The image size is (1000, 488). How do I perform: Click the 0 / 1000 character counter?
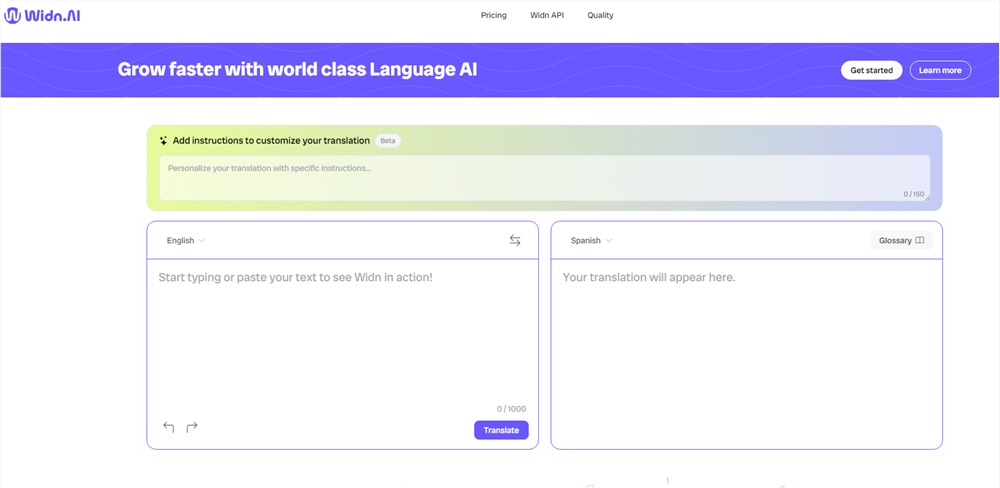[x=511, y=409]
